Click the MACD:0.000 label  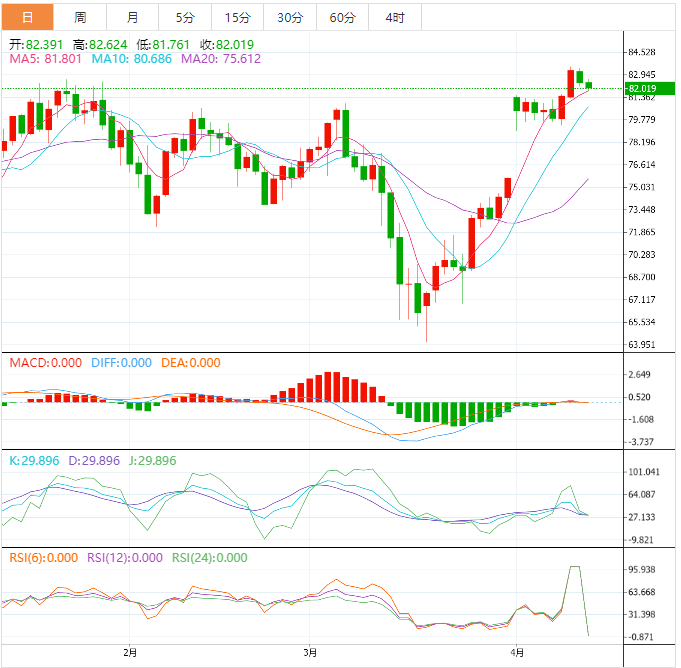point(45,363)
